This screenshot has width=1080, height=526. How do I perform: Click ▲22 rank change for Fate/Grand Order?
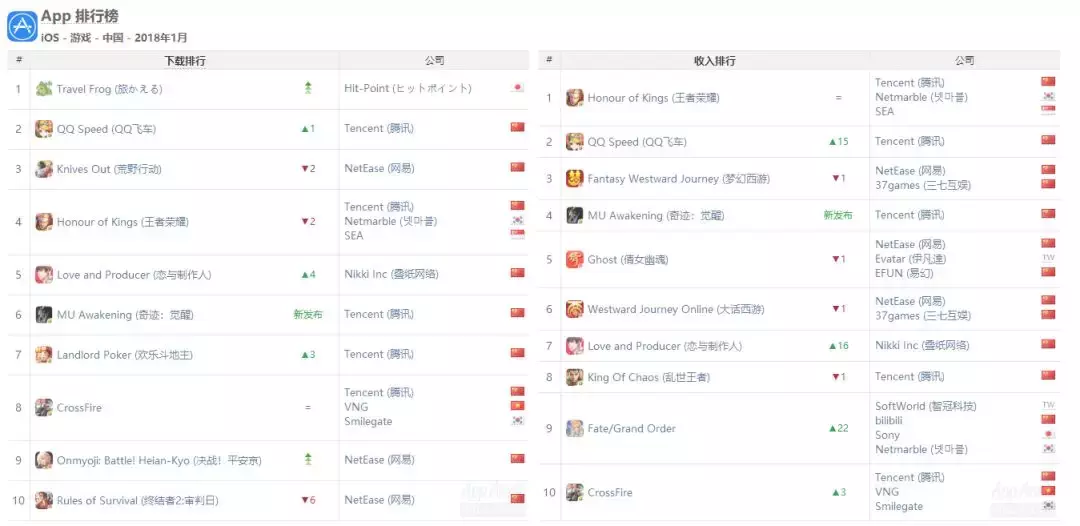click(838, 428)
